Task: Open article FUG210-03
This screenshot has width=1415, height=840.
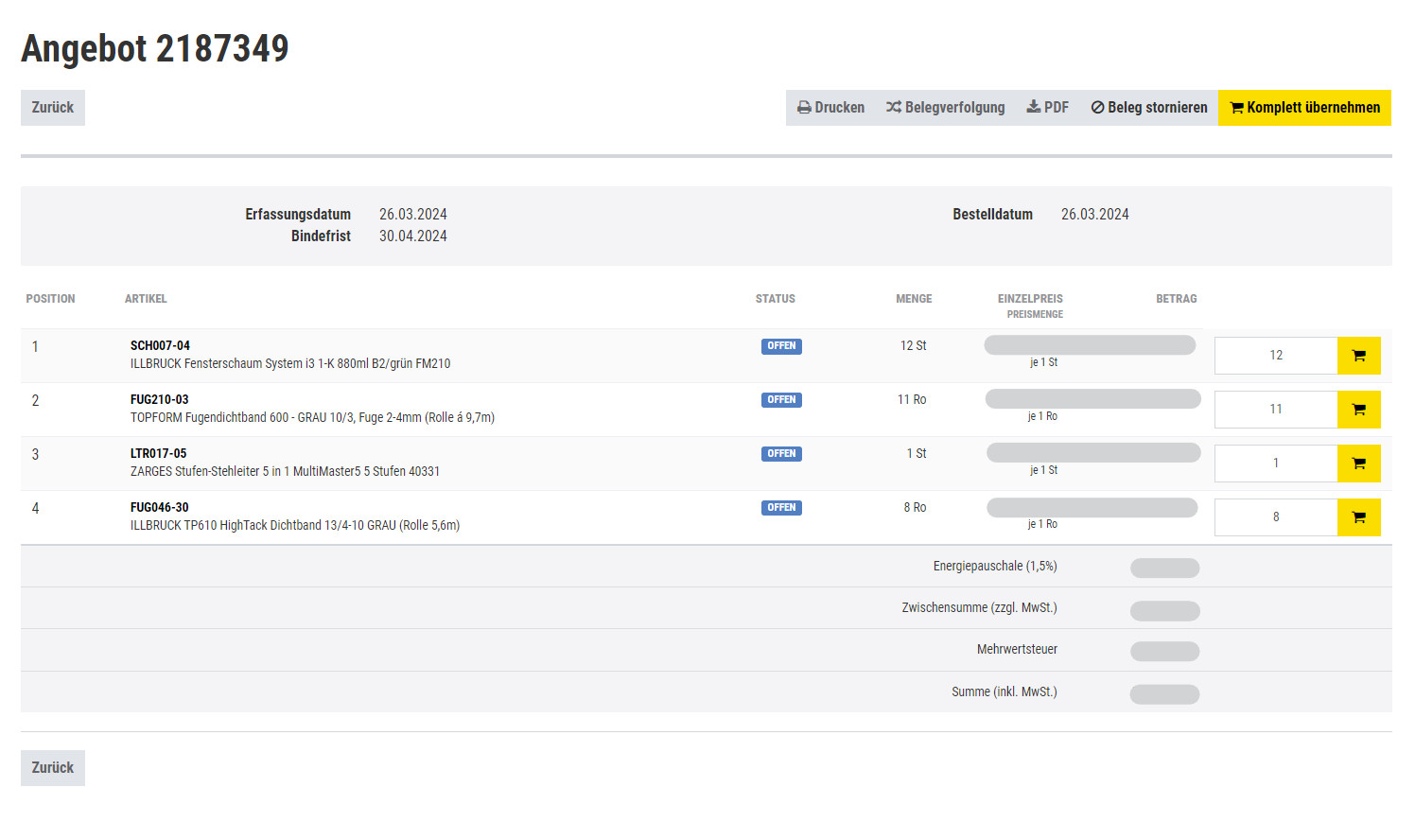Action: point(159,400)
